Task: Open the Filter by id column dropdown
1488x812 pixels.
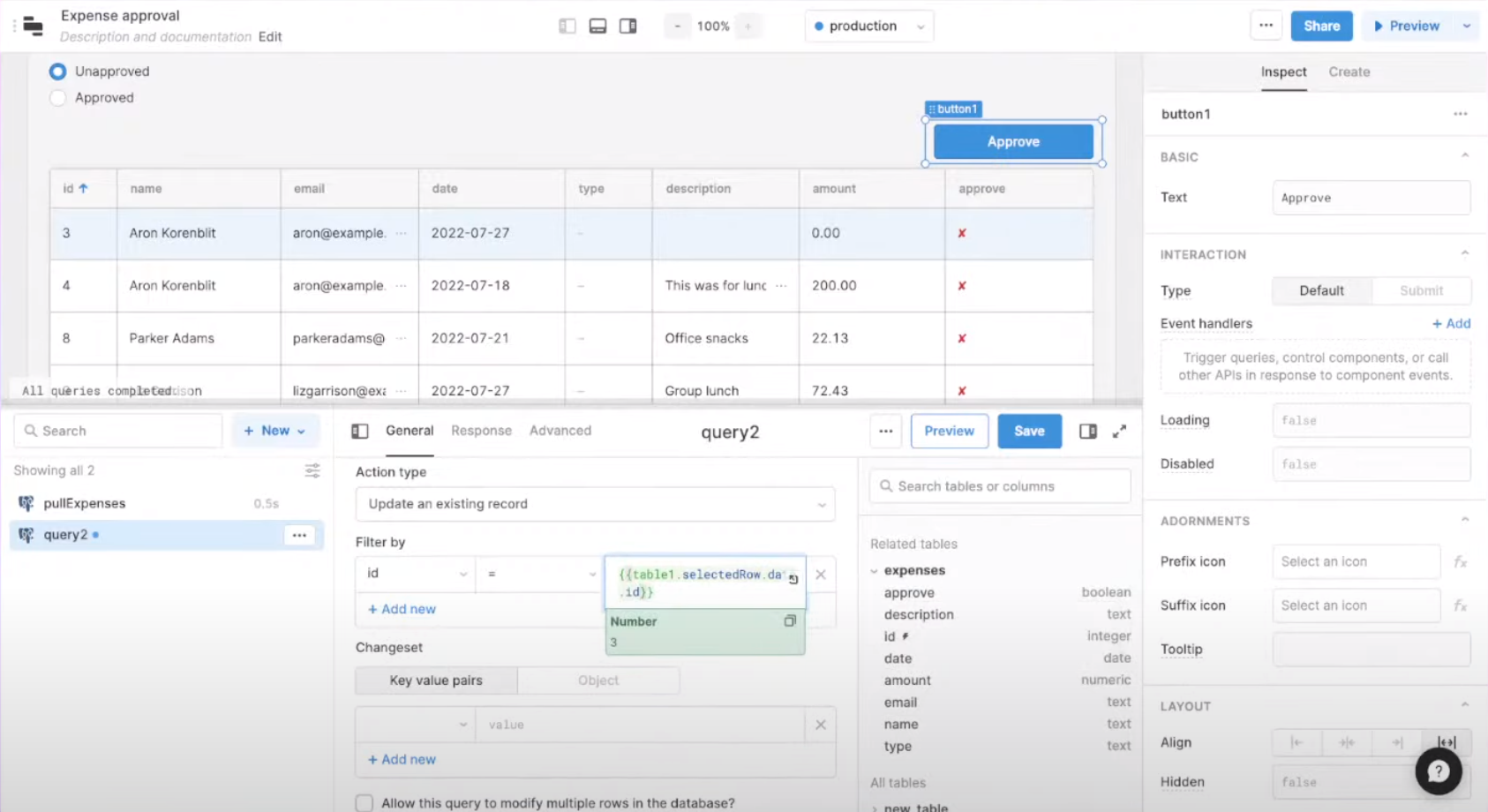Action: point(416,574)
